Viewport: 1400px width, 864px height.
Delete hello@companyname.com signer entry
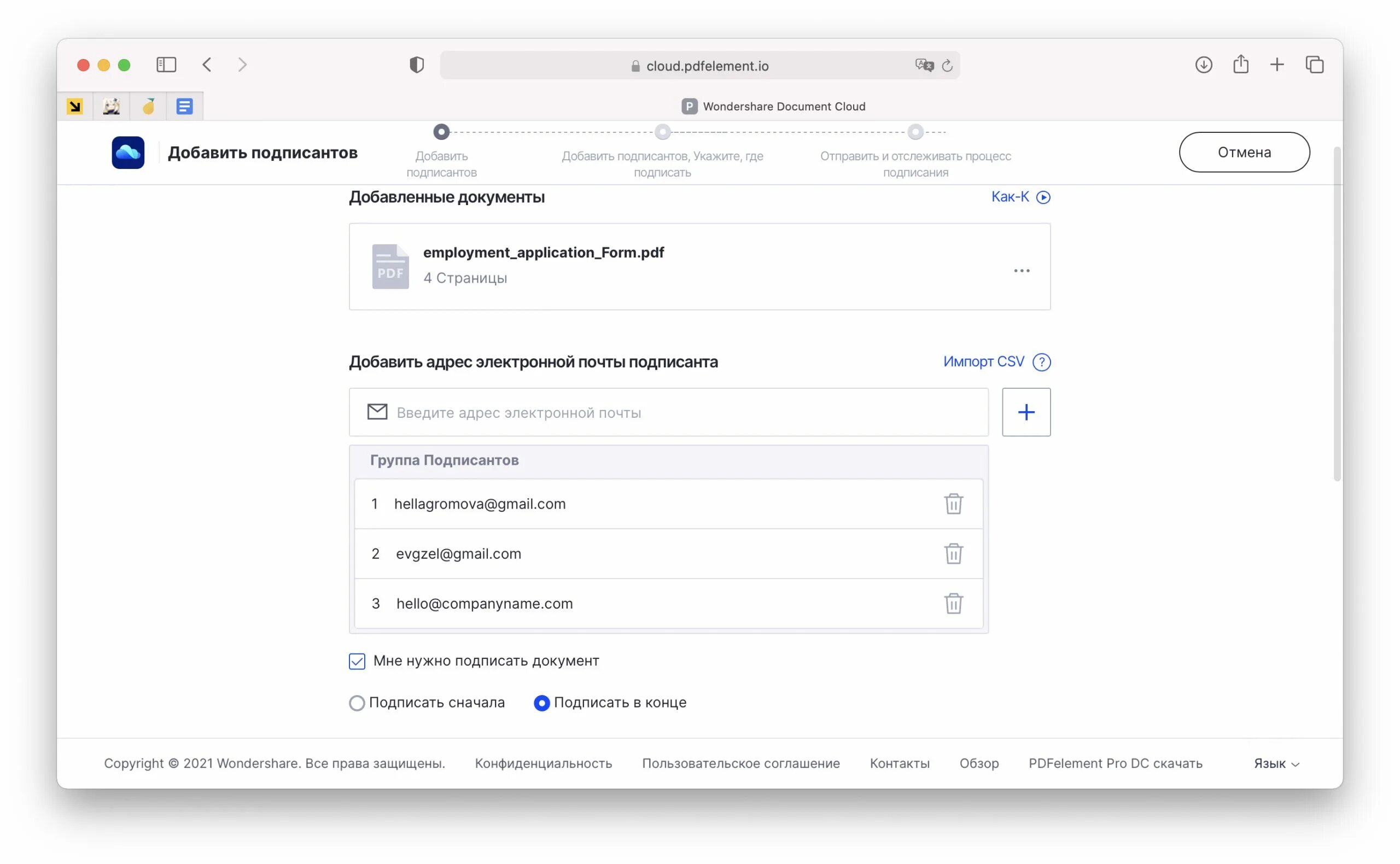953,603
